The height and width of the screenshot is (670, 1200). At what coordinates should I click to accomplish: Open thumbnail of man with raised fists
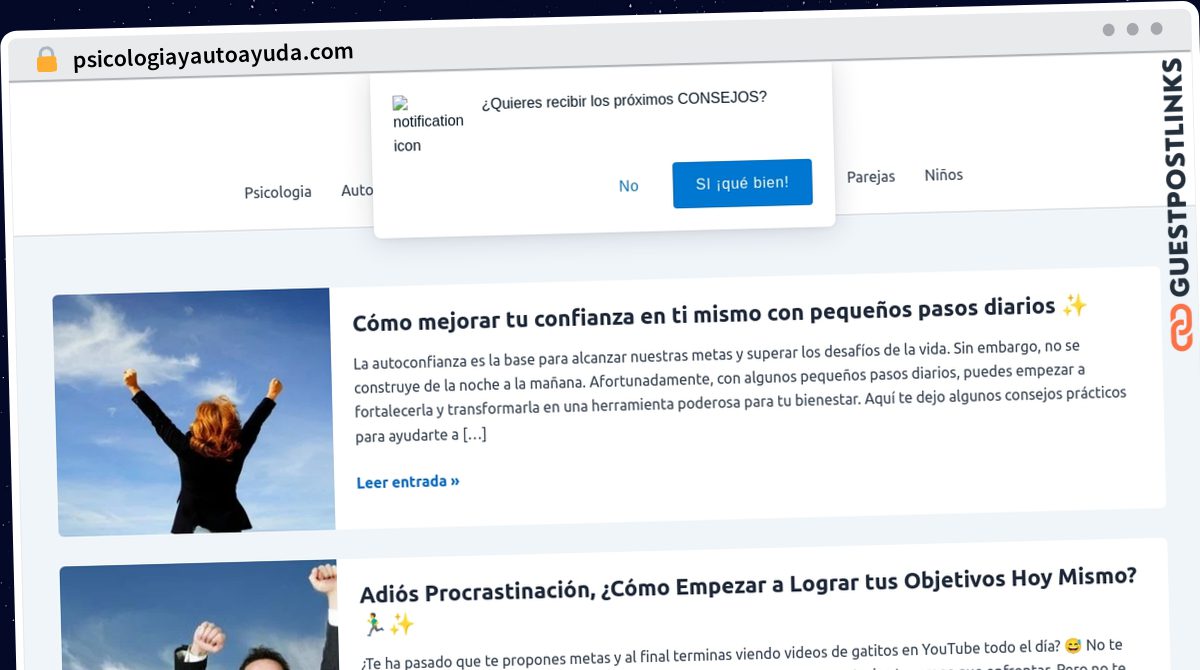coord(198,616)
